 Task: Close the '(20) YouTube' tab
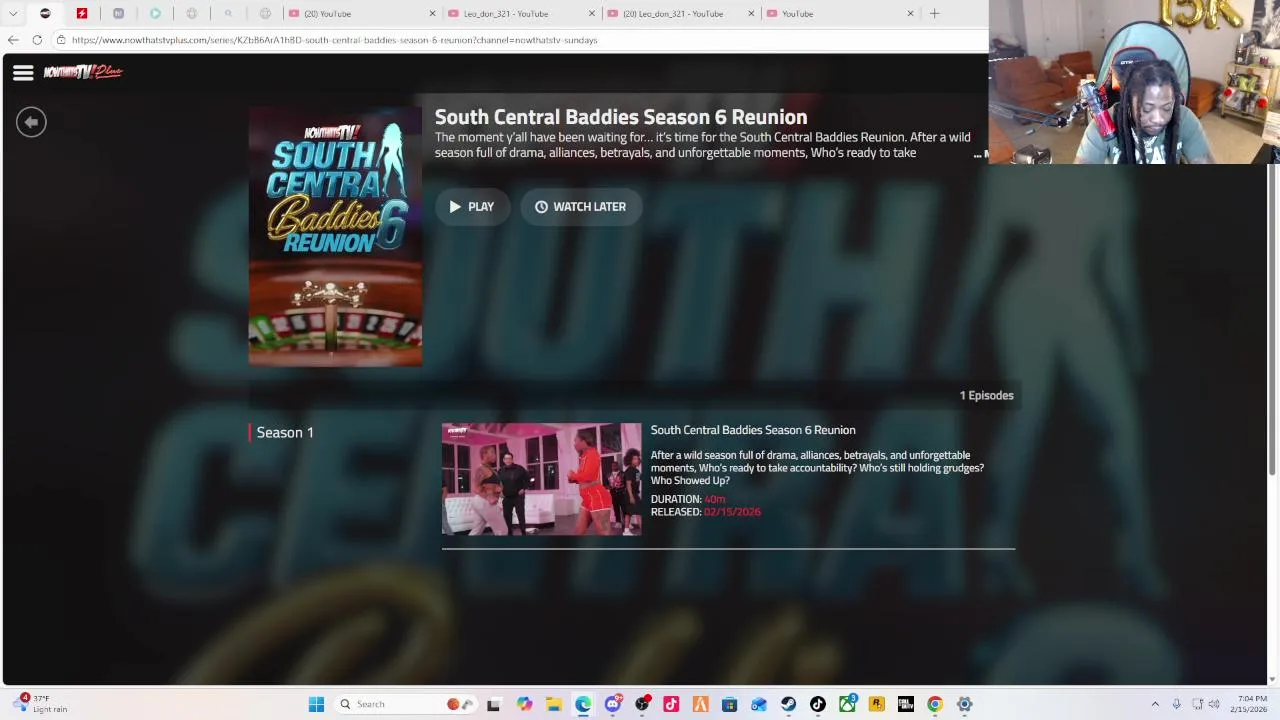(x=432, y=14)
